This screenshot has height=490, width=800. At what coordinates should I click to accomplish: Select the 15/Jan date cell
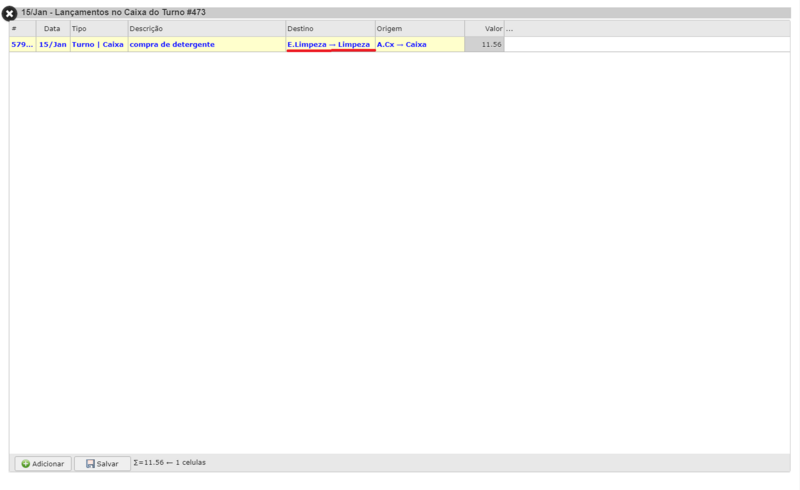[x=53, y=44]
